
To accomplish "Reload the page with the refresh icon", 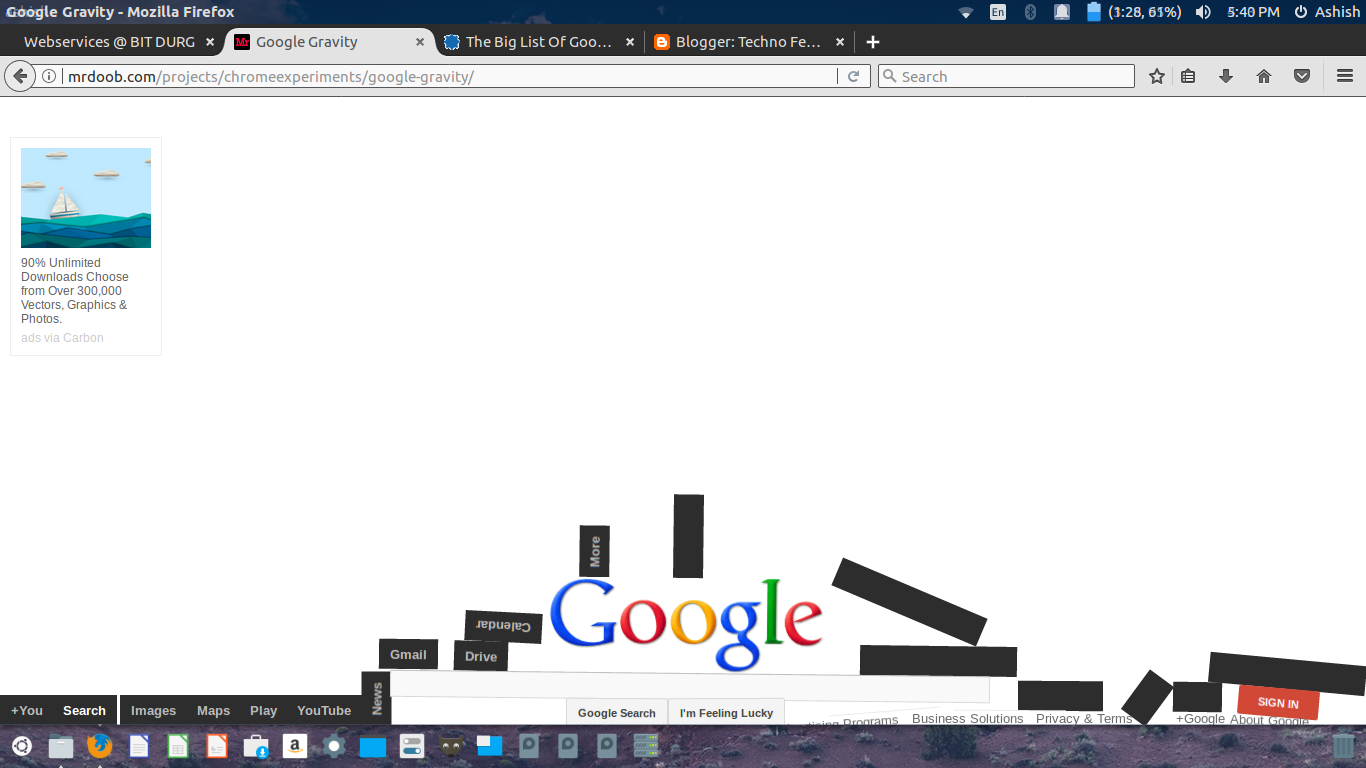I will tap(853, 76).
